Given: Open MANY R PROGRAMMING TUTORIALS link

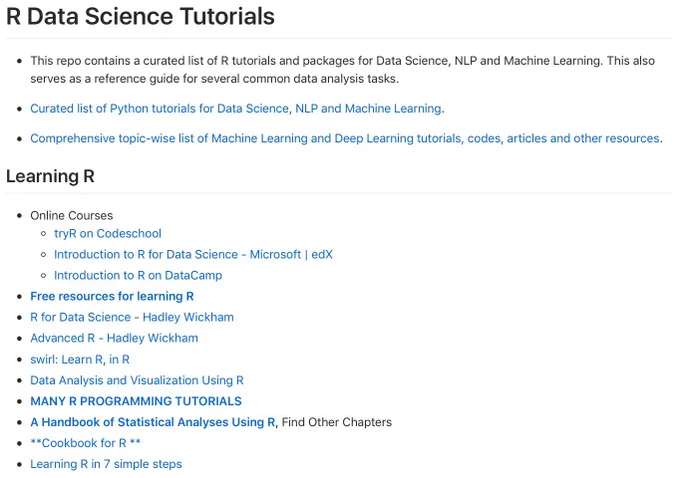Looking at the screenshot, I should point(136,401).
